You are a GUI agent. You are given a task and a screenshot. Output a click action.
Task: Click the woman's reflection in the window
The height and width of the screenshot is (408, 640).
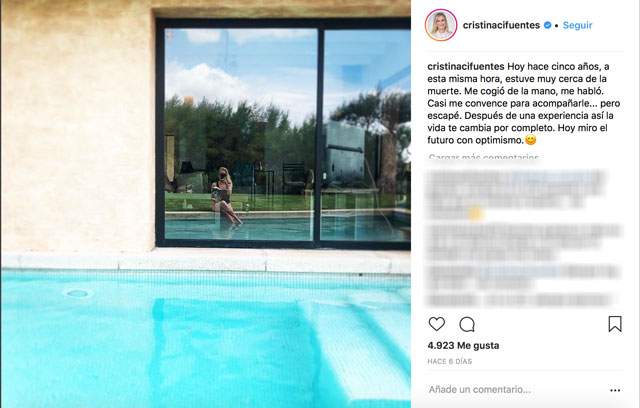pyautogui.click(x=225, y=196)
